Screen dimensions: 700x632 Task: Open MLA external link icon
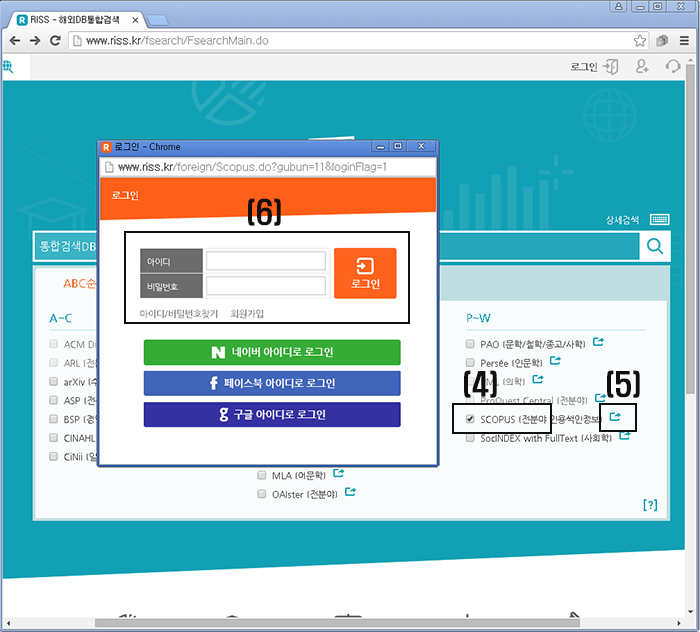(339, 473)
